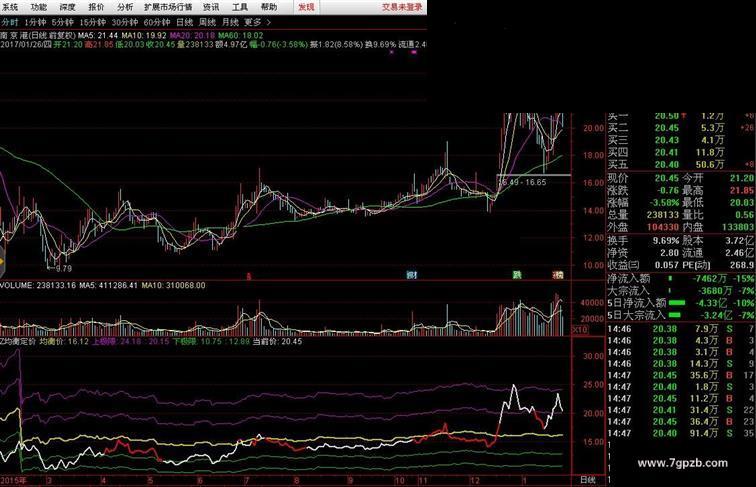
Task: Click the 榜 event marker on chart
Action: click(558, 275)
